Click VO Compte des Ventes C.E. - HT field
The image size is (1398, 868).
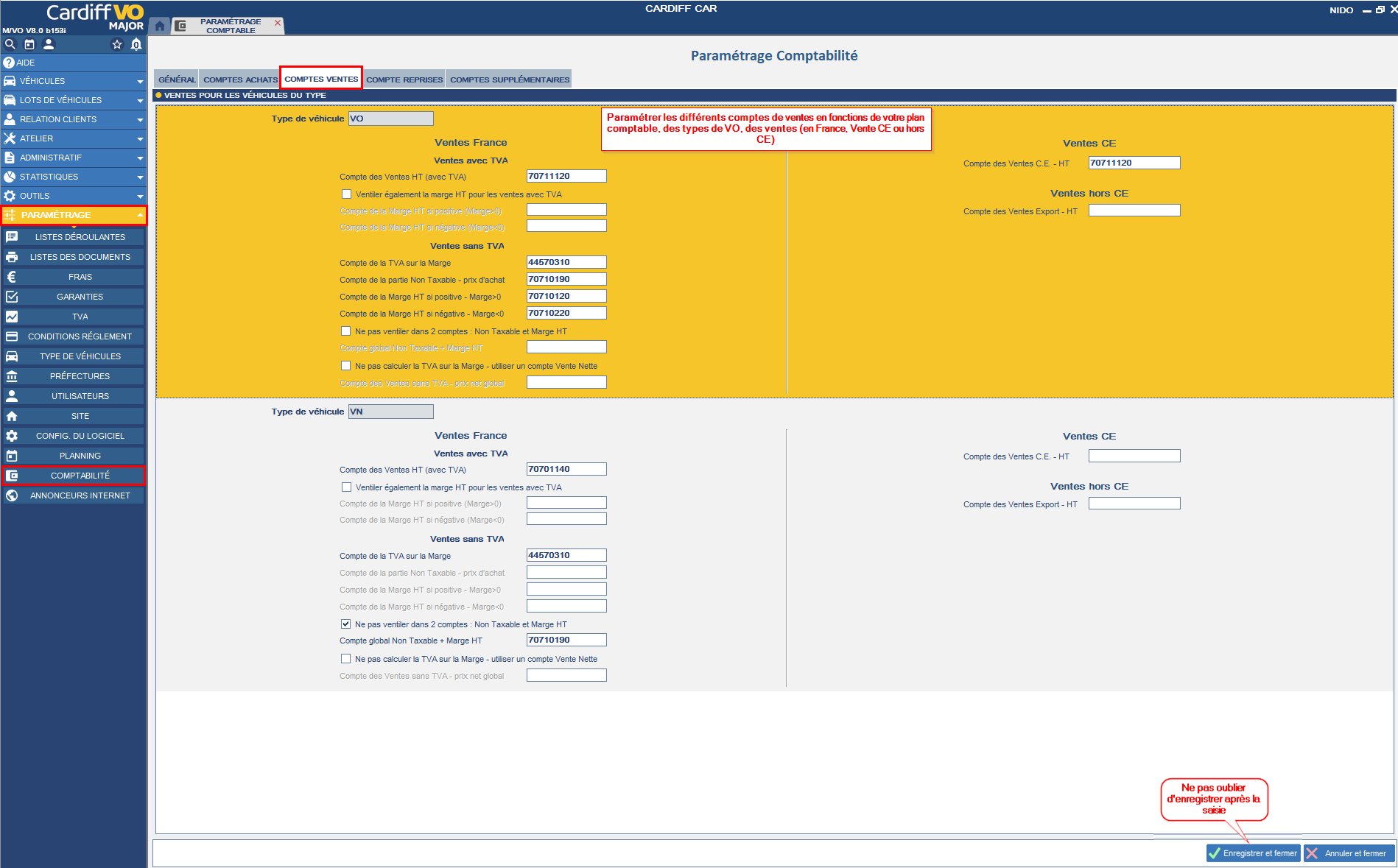1134,163
